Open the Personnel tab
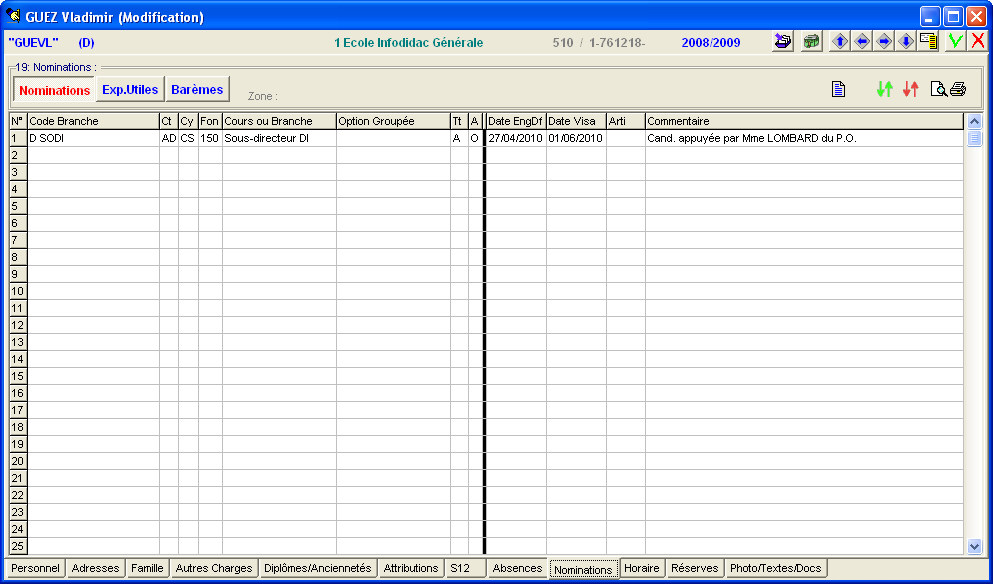The height and width of the screenshot is (584, 993). tap(35, 568)
